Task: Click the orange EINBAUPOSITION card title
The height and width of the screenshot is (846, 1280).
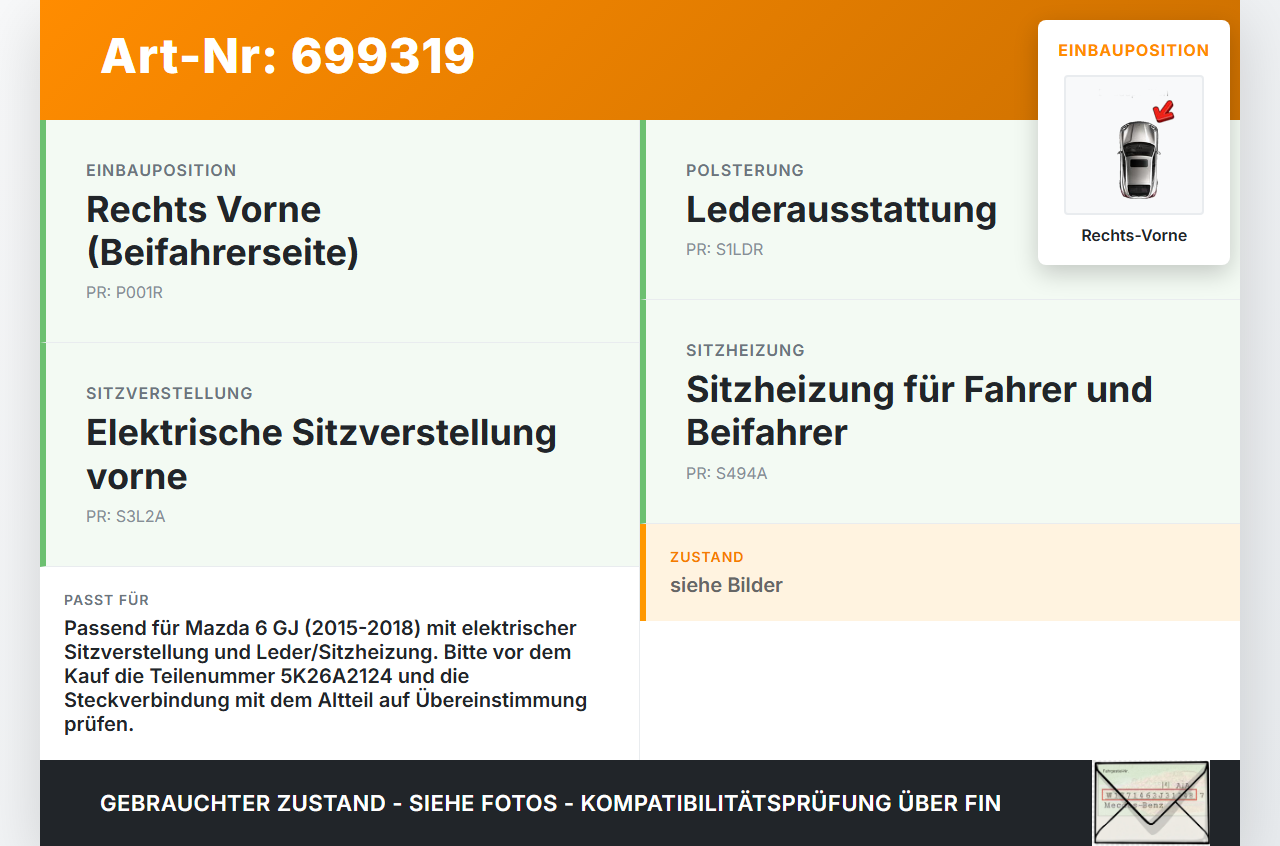Action: 1134,50
